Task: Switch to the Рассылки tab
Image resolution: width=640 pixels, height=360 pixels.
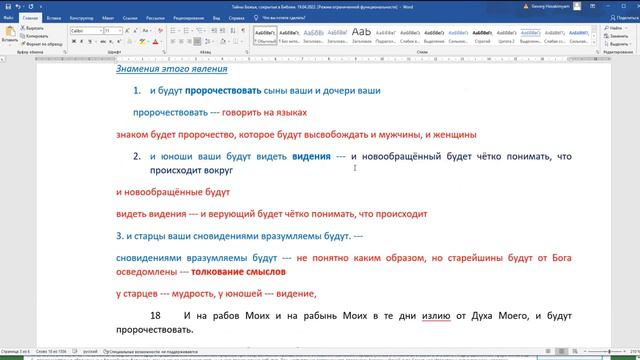Action: pyautogui.click(x=155, y=18)
